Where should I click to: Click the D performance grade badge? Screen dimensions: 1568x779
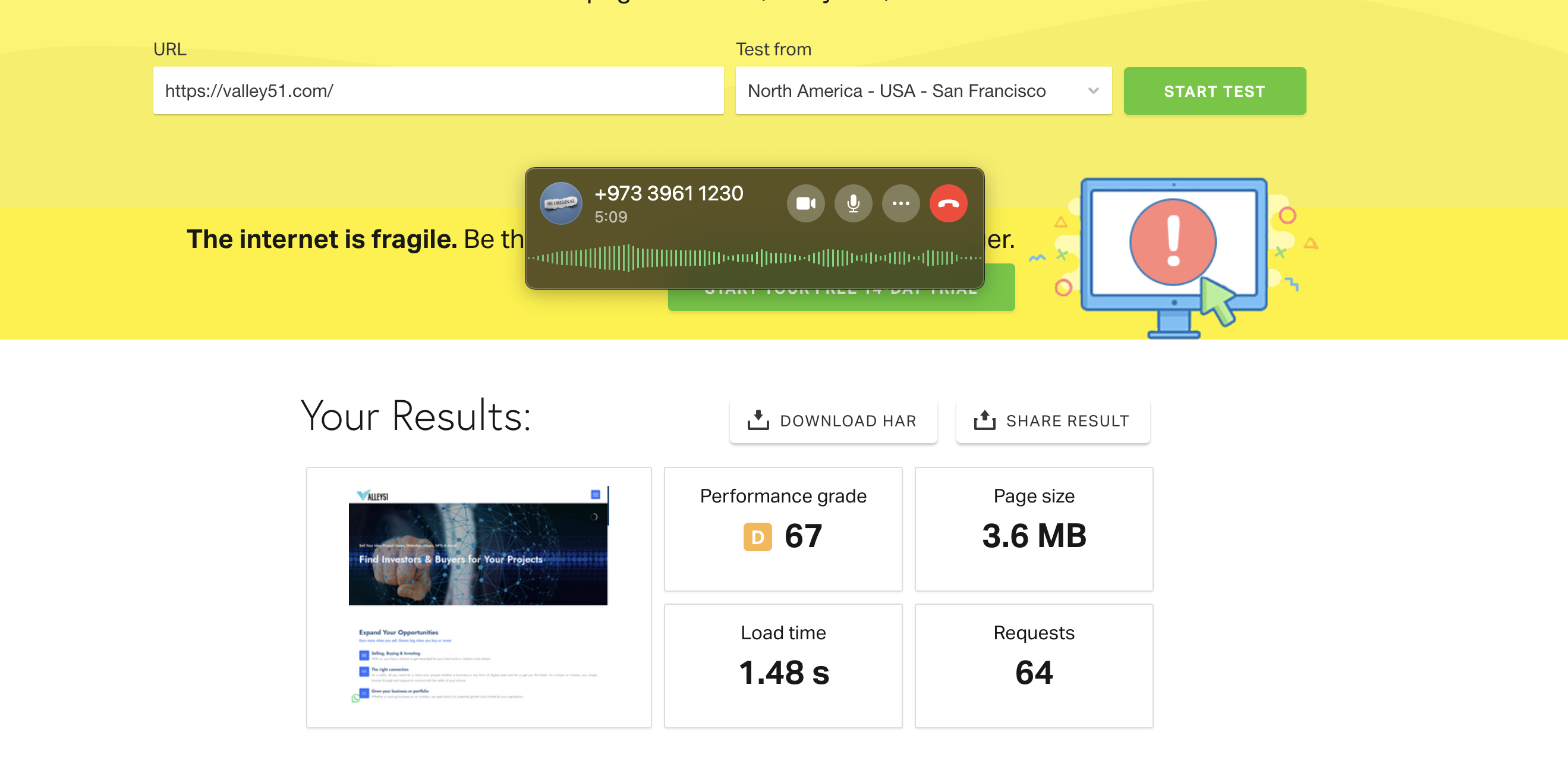point(757,537)
